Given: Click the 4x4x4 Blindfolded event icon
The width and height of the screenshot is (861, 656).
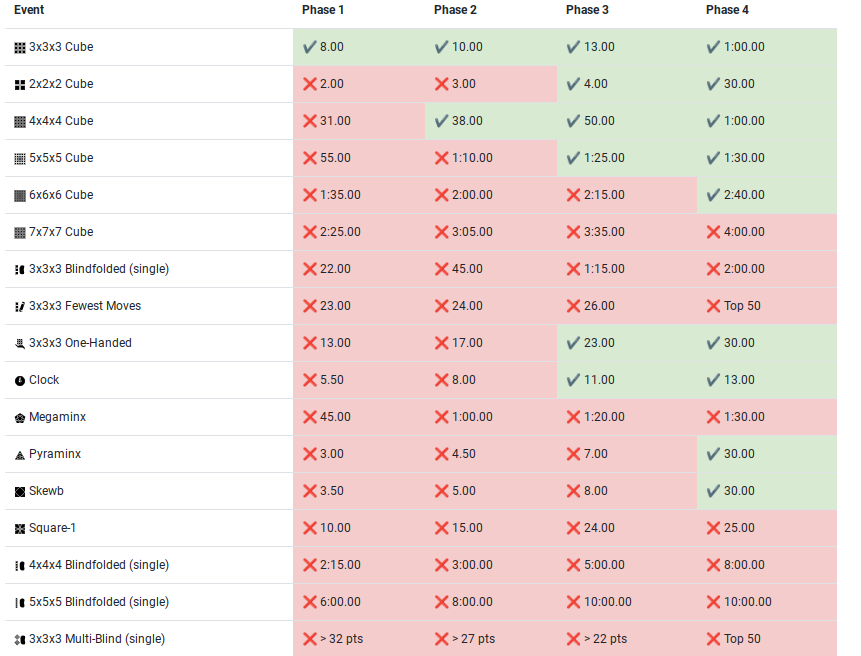Looking at the screenshot, I should pyautogui.click(x=20, y=565).
